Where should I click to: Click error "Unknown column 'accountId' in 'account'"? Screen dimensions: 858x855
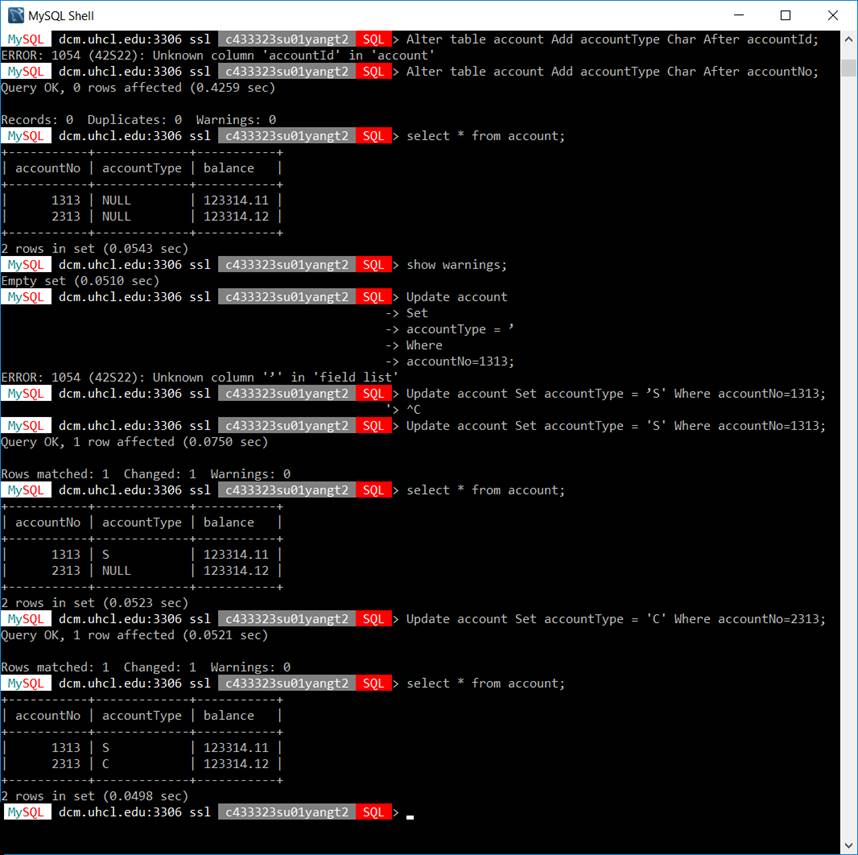click(x=218, y=55)
